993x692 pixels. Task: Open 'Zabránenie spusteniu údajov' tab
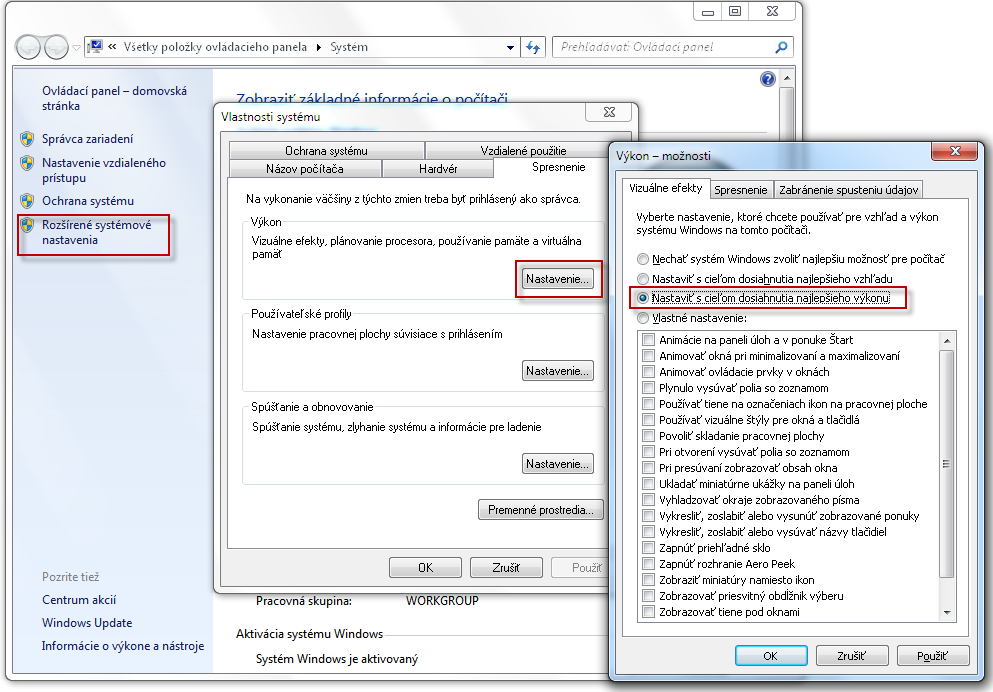pyautogui.click(x=848, y=190)
